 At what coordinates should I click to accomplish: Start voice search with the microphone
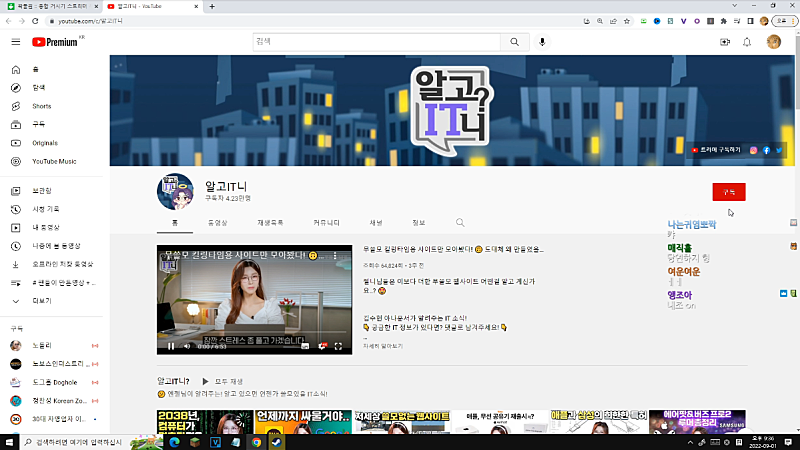click(542, 42)
